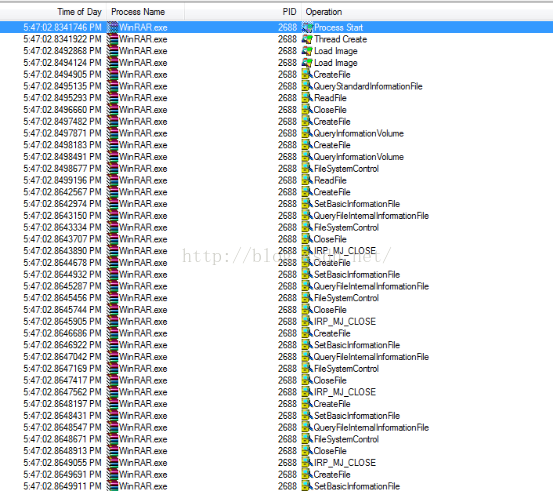Sort by the PID column header
554x491 pixels.
243,12
